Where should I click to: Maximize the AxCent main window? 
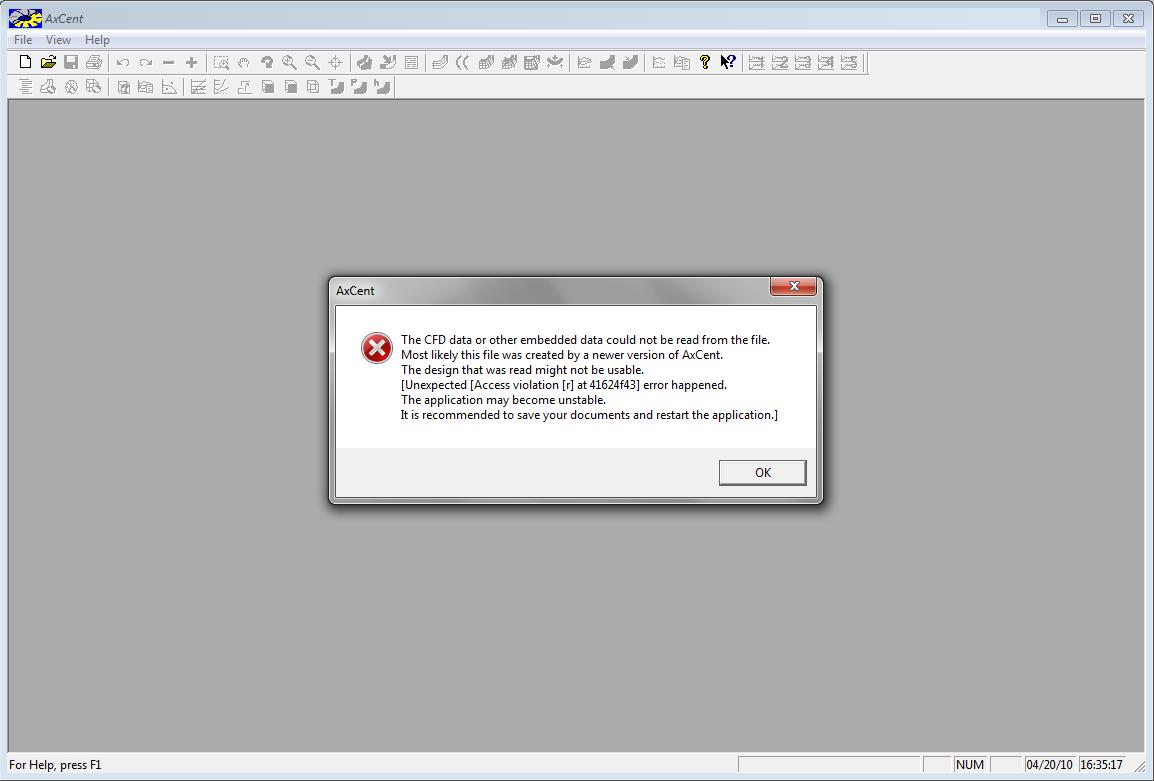pyautogui.click(x=1095, y=19)
